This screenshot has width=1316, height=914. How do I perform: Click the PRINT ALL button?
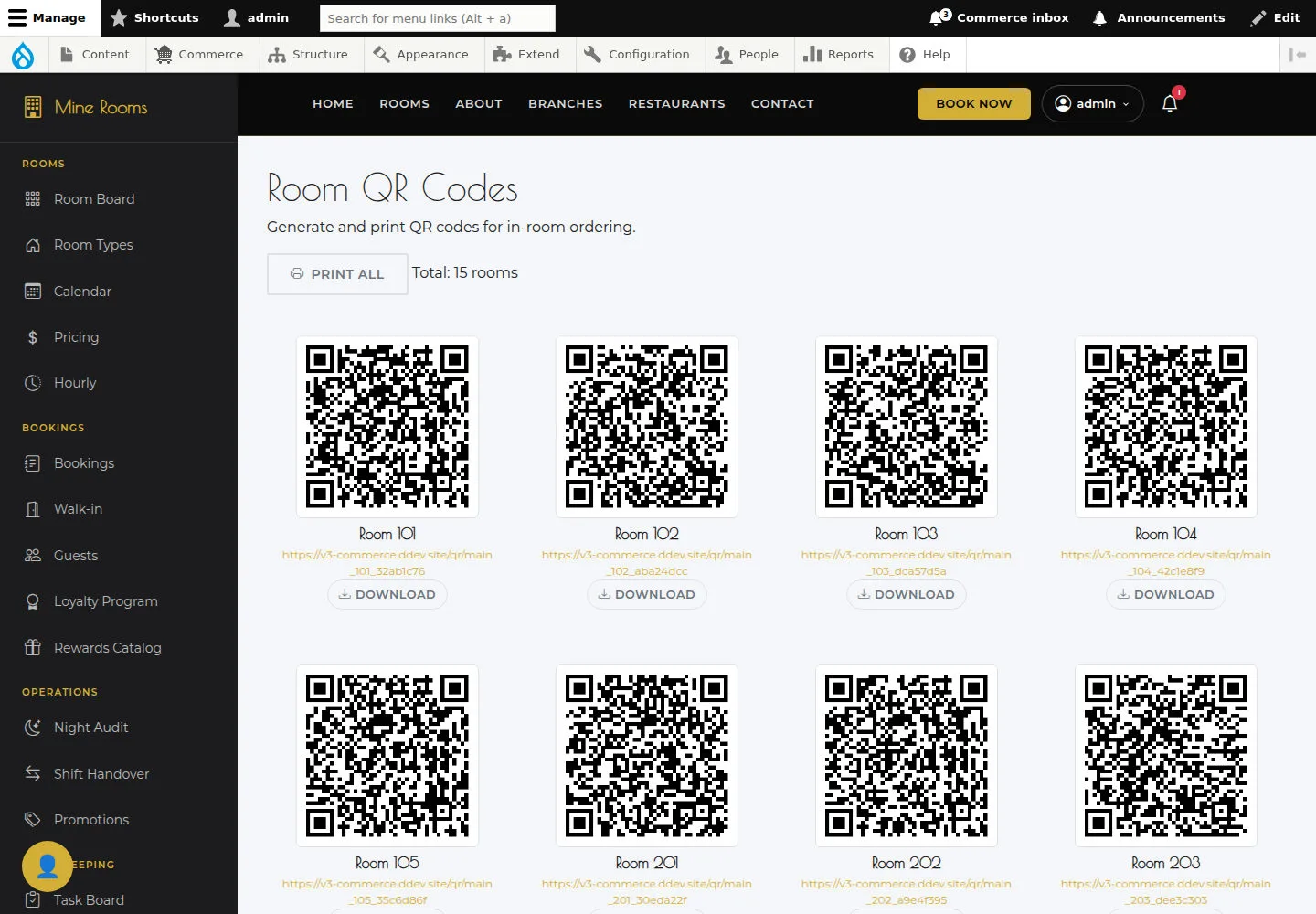337,274
